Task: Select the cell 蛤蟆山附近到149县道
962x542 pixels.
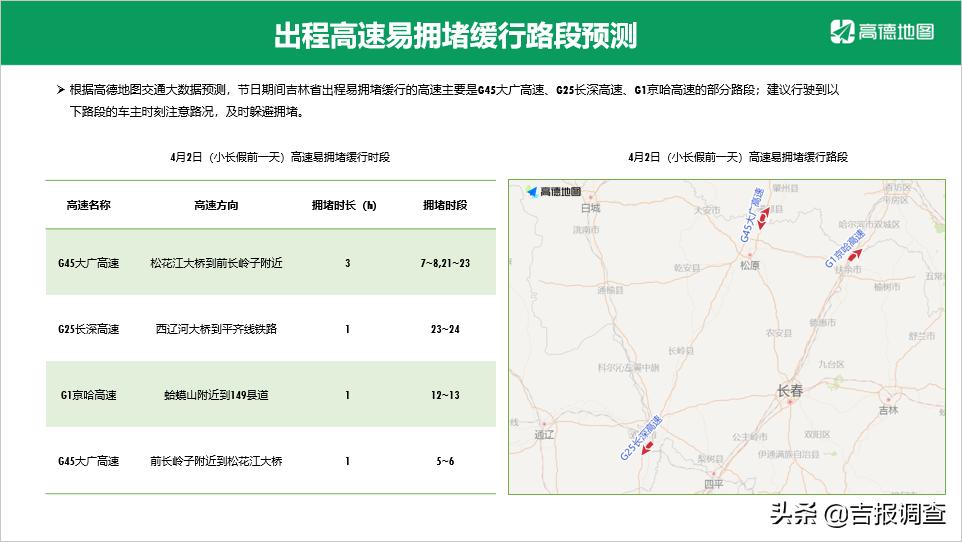Action: tap(216, 395)
